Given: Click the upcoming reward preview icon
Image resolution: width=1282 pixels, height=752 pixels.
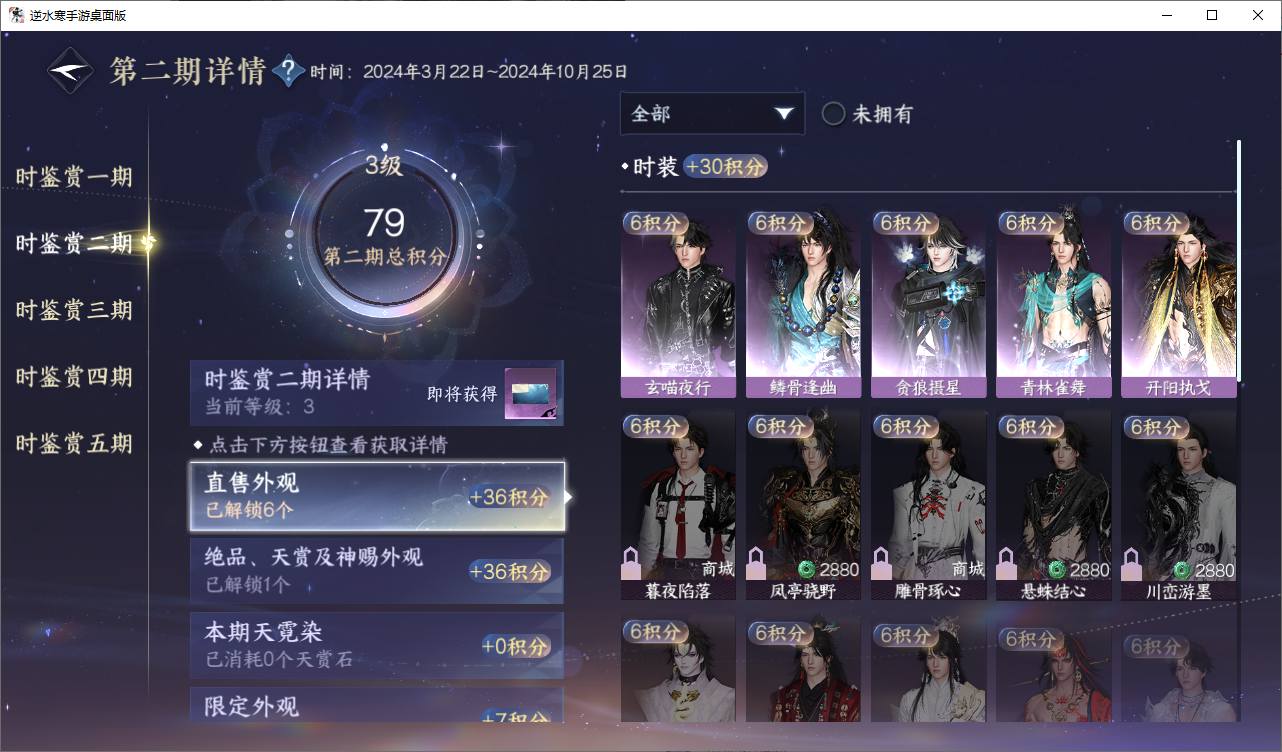Looking at the screenshot, I should pos(530,394).
